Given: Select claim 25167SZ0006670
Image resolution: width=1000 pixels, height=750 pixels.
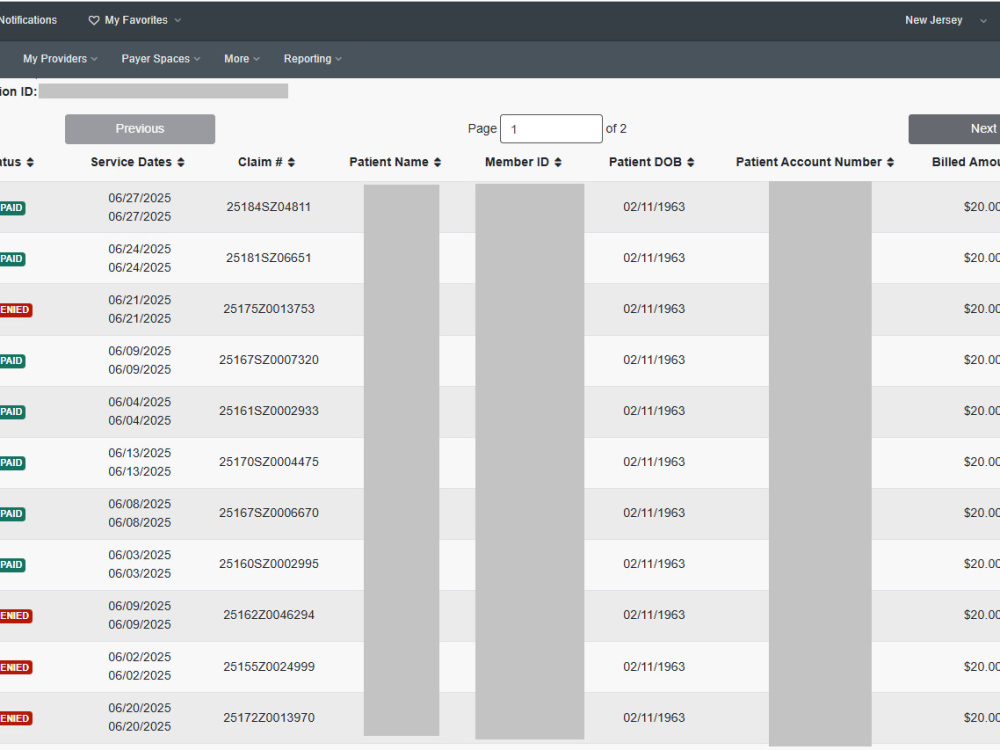Looking at the screenshot, I should point(268,513).
